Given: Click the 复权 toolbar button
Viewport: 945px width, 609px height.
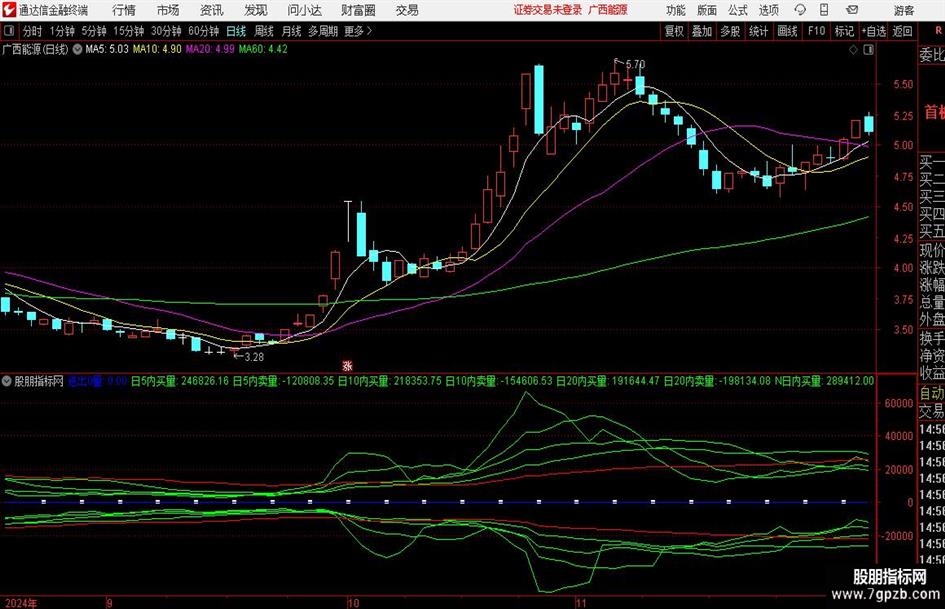Looking at the screenshot, I should (x=674, y=31).
